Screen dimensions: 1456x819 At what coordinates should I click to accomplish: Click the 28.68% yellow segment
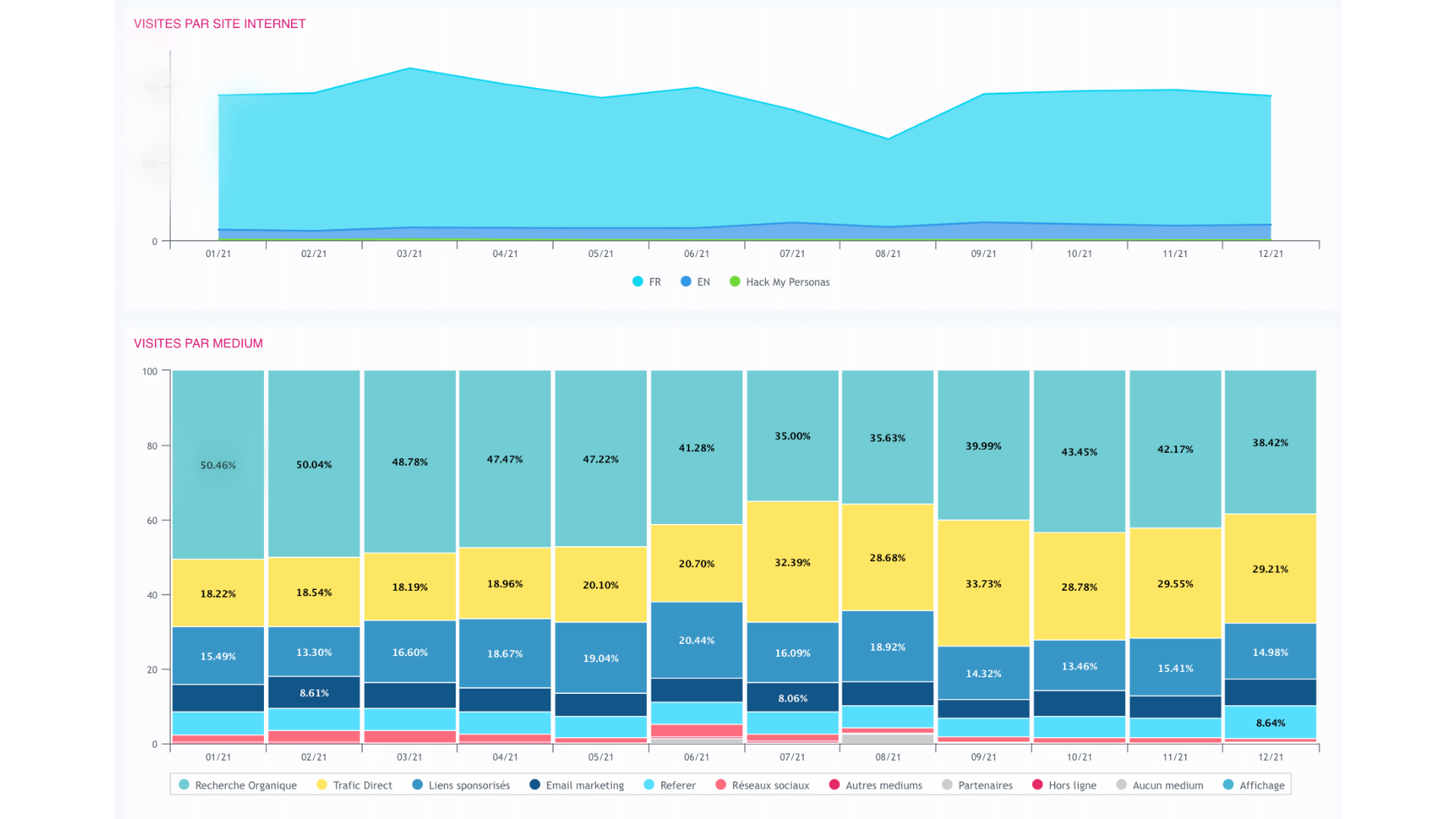pos(888,557)
